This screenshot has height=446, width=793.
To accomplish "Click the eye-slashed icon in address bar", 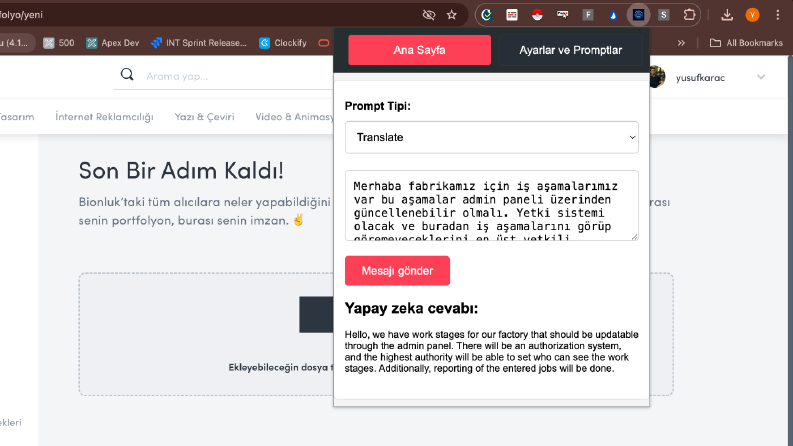I will [x=428, y=15].
